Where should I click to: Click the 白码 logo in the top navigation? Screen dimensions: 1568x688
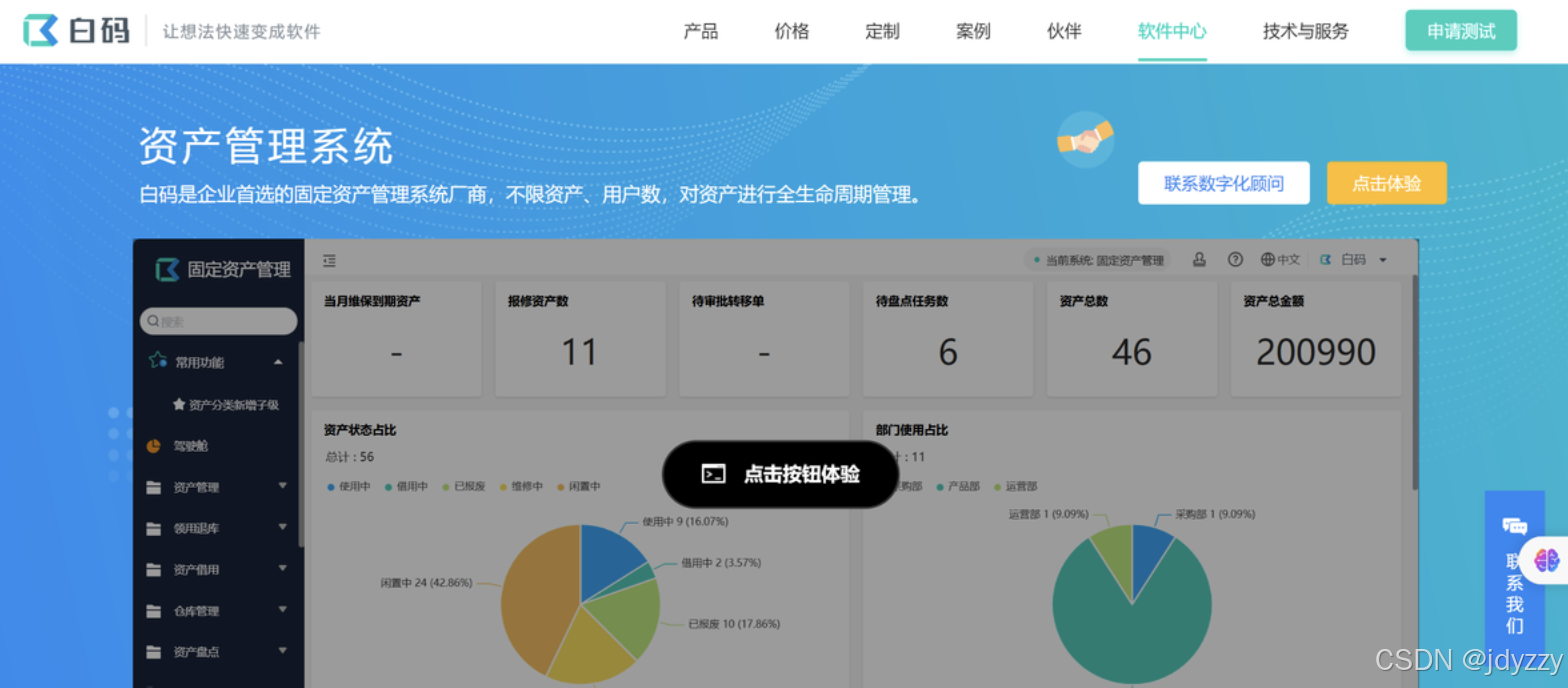76,31
